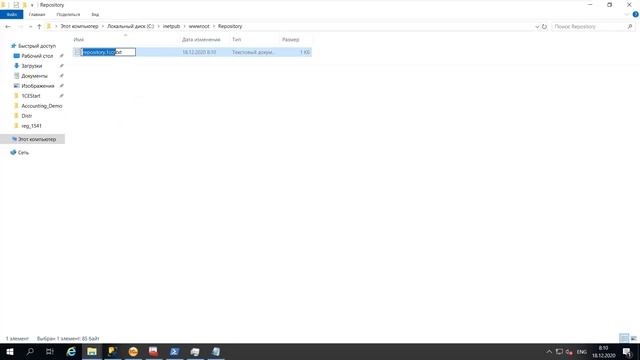Go up one folder level
Viewport: 640px width, 360px height.
pyautogui.click(x=39, y=27)
